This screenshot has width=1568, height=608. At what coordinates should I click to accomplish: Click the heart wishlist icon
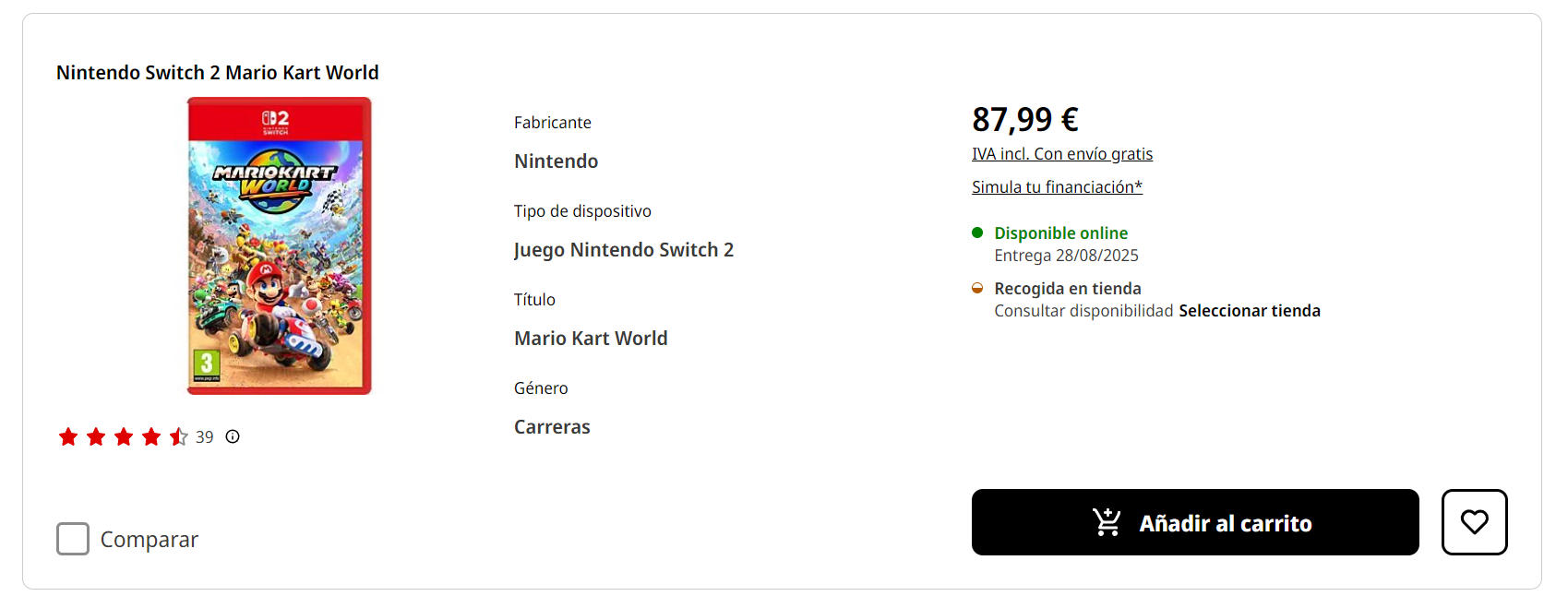[1474, 522]
